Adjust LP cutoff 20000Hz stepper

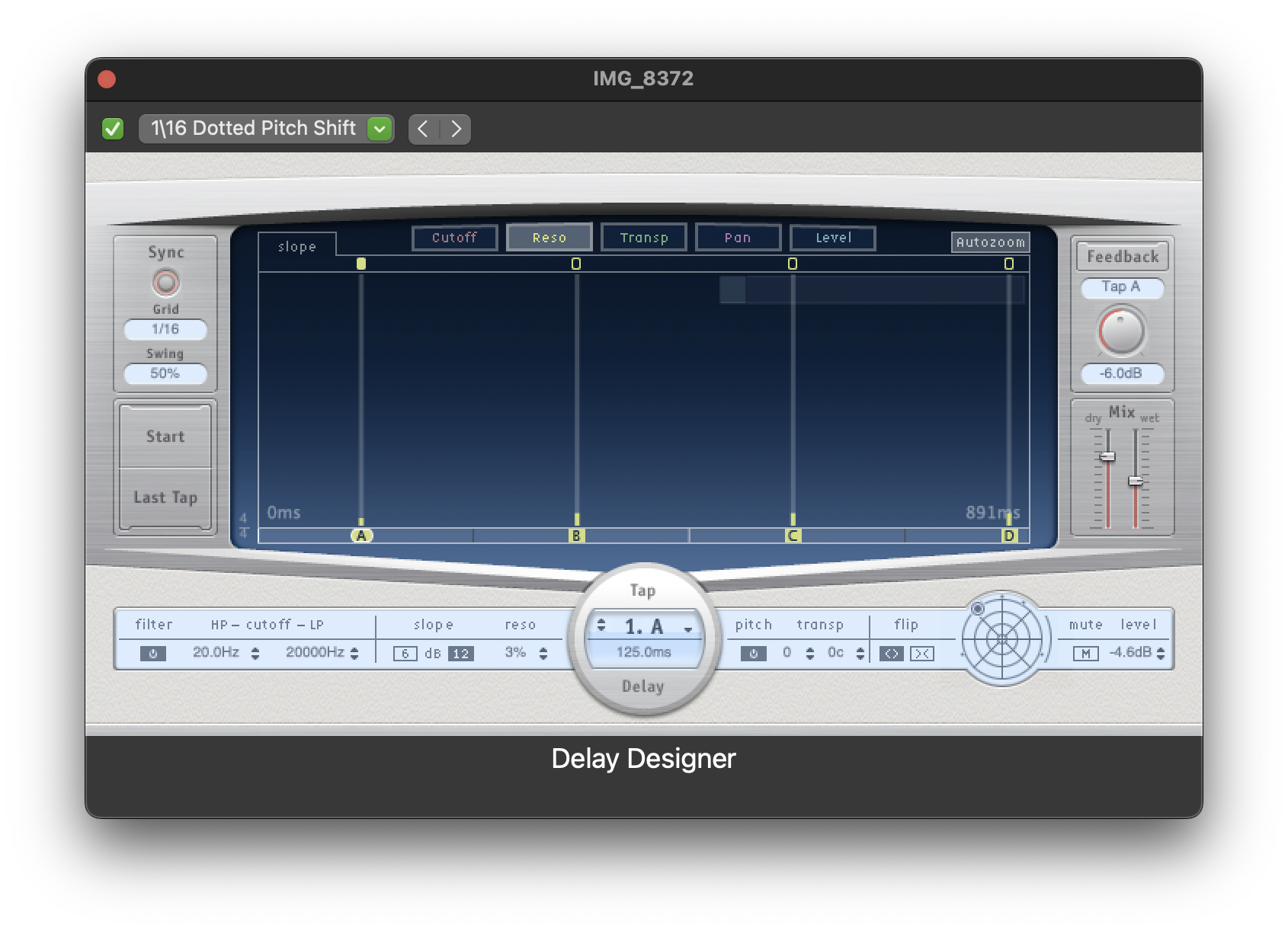click(354, 654)
